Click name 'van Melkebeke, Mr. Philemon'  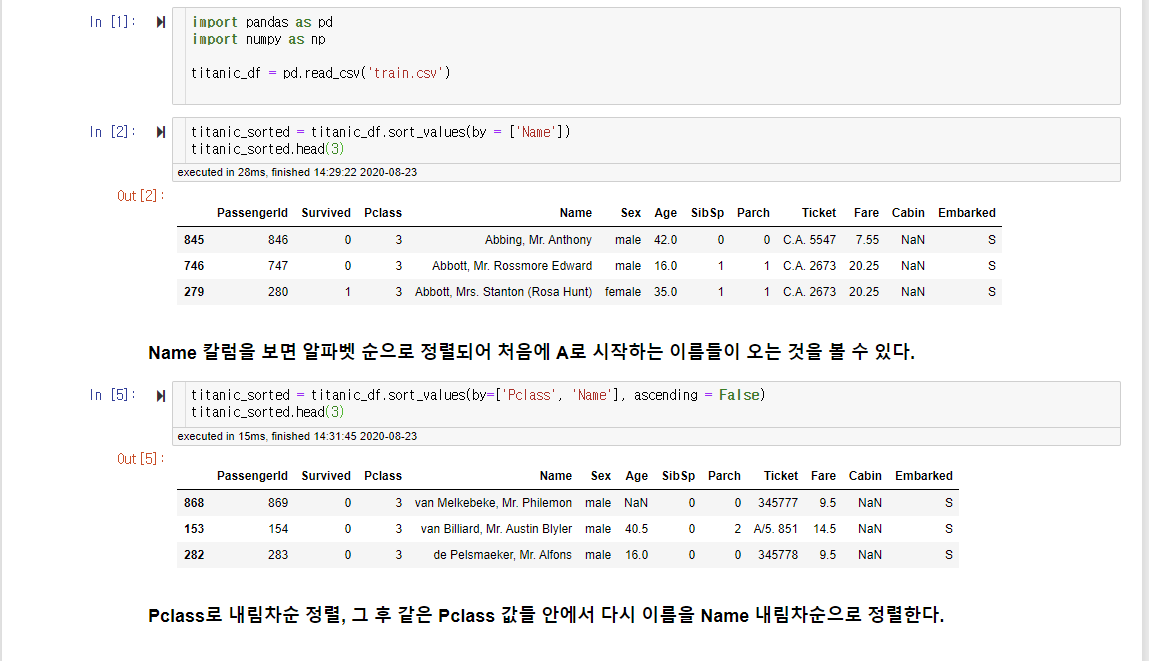(493, 503)
